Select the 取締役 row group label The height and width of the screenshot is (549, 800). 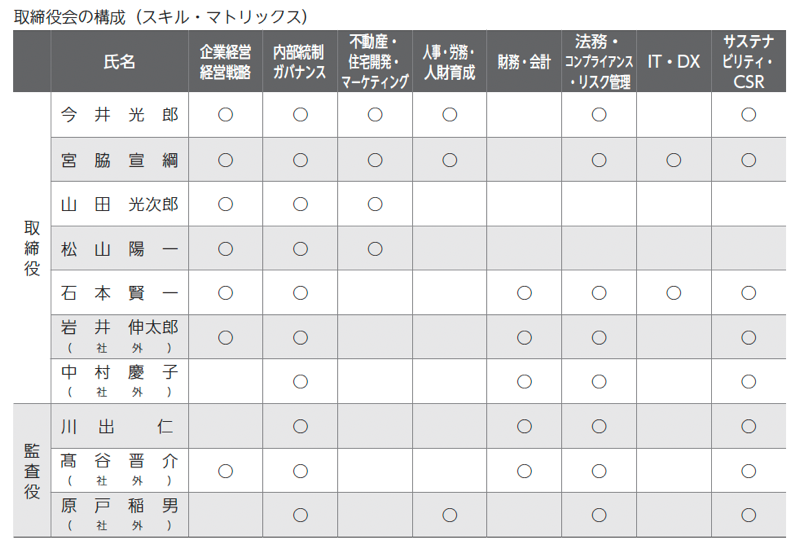pyautogui.click(x=32, y=248)
